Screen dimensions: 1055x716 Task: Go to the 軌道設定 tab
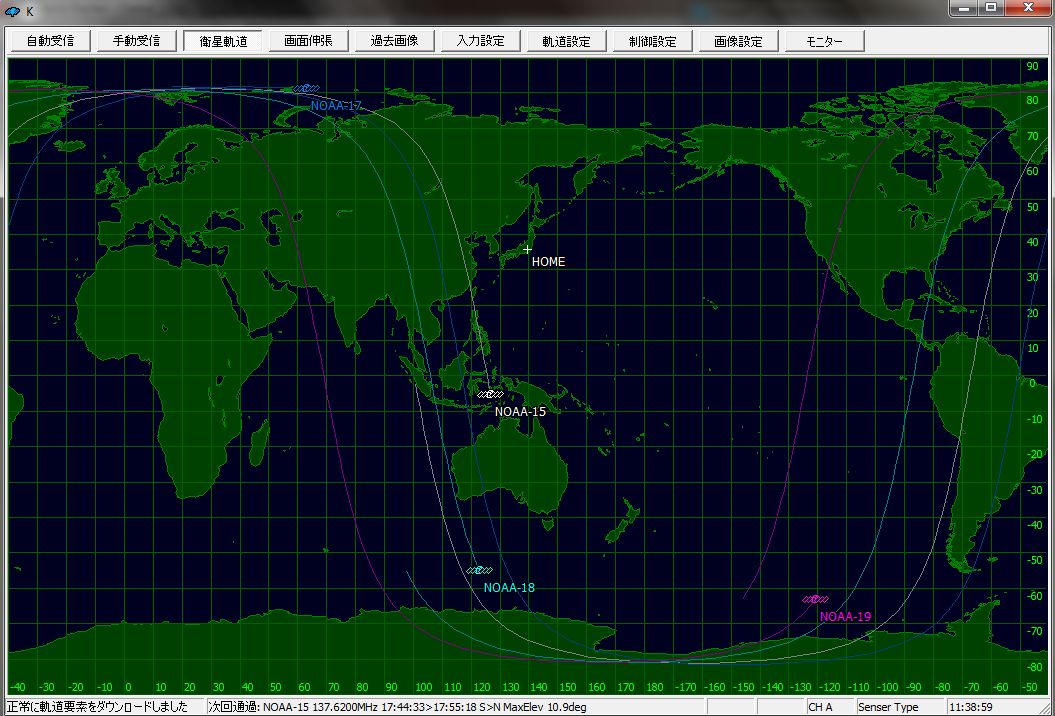(567, 40)
